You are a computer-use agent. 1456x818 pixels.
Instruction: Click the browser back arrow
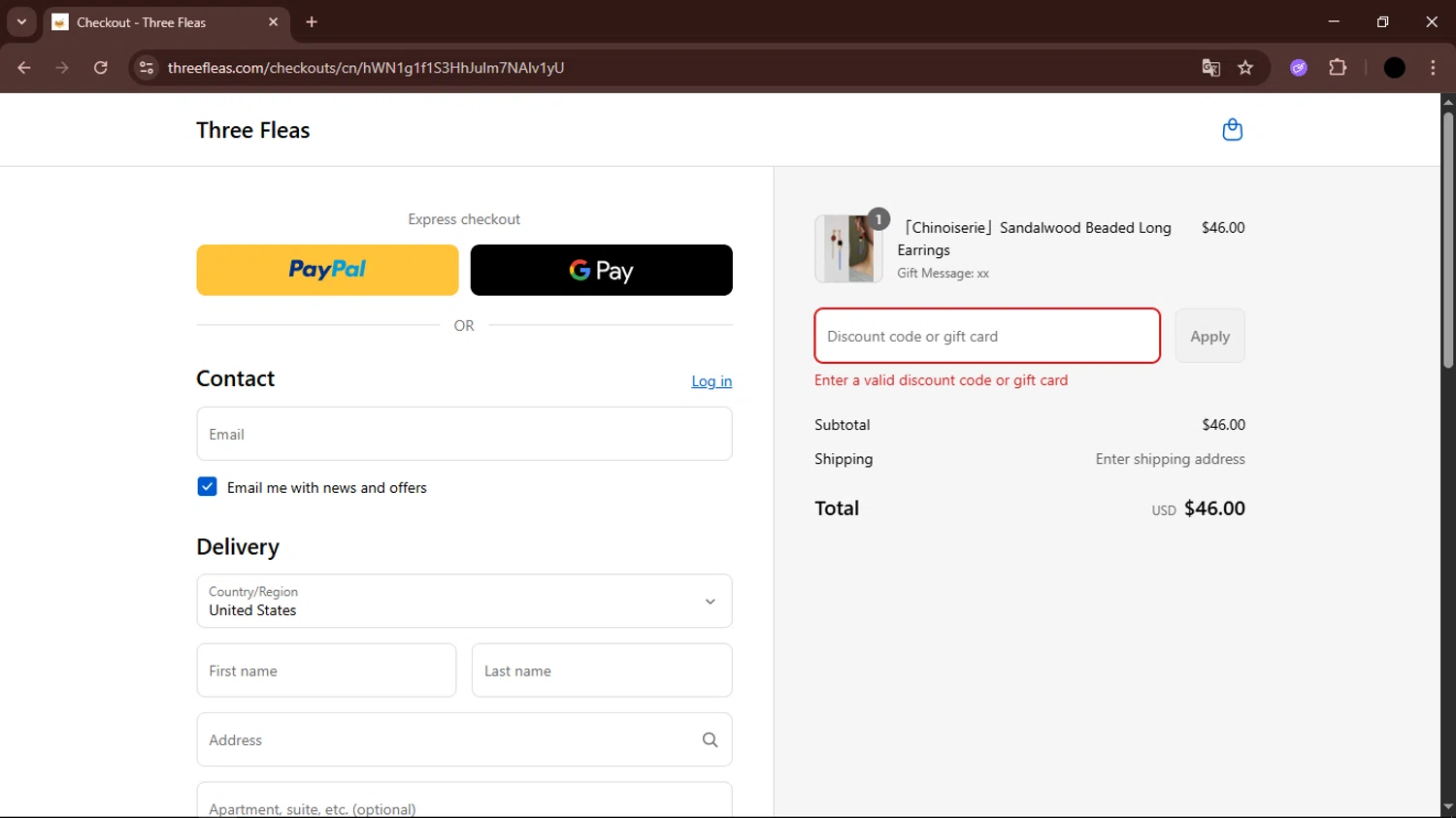coord(24,68)
